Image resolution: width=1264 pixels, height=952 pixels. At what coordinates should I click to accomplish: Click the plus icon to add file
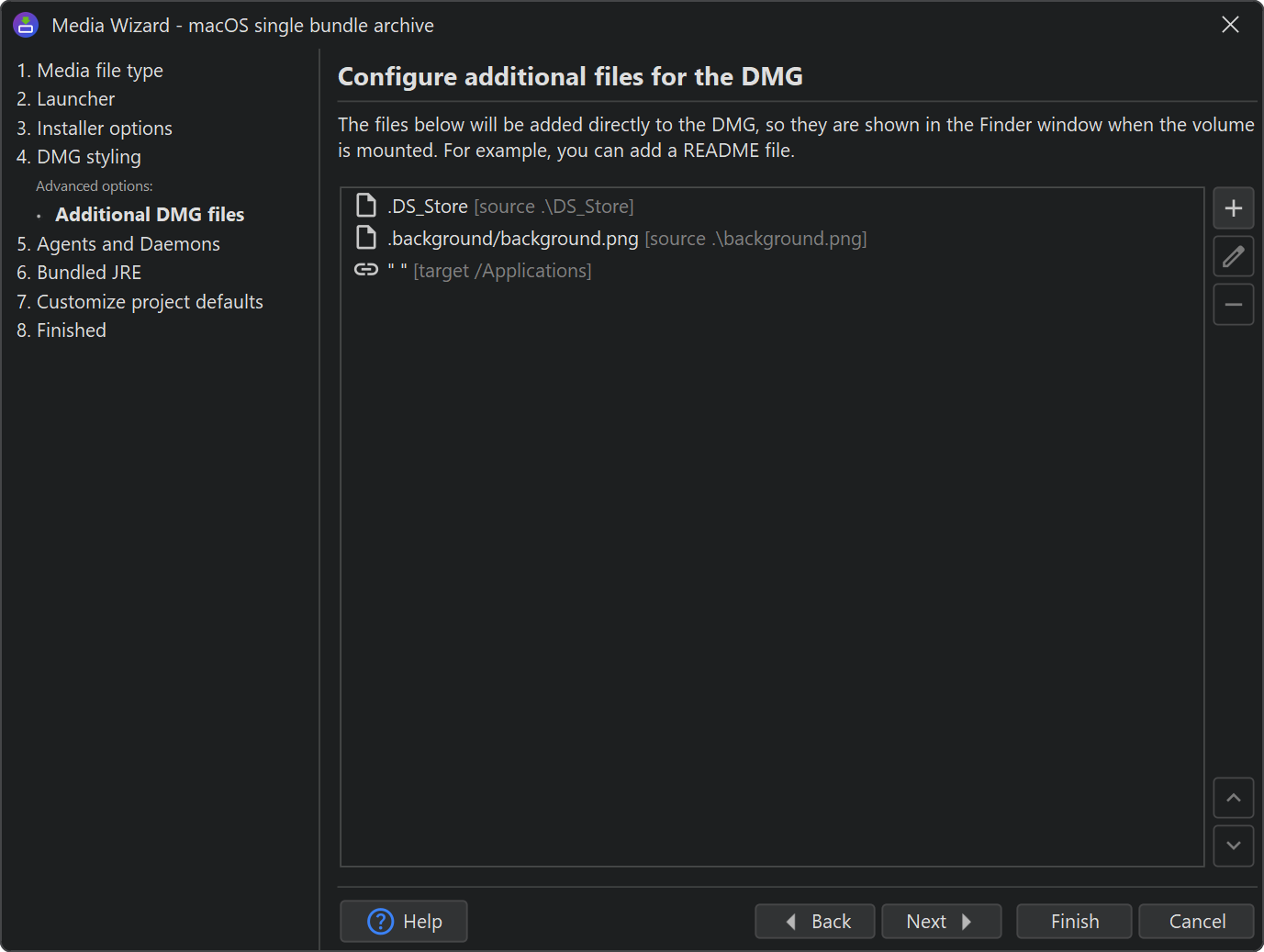(x=1233, y=208)
